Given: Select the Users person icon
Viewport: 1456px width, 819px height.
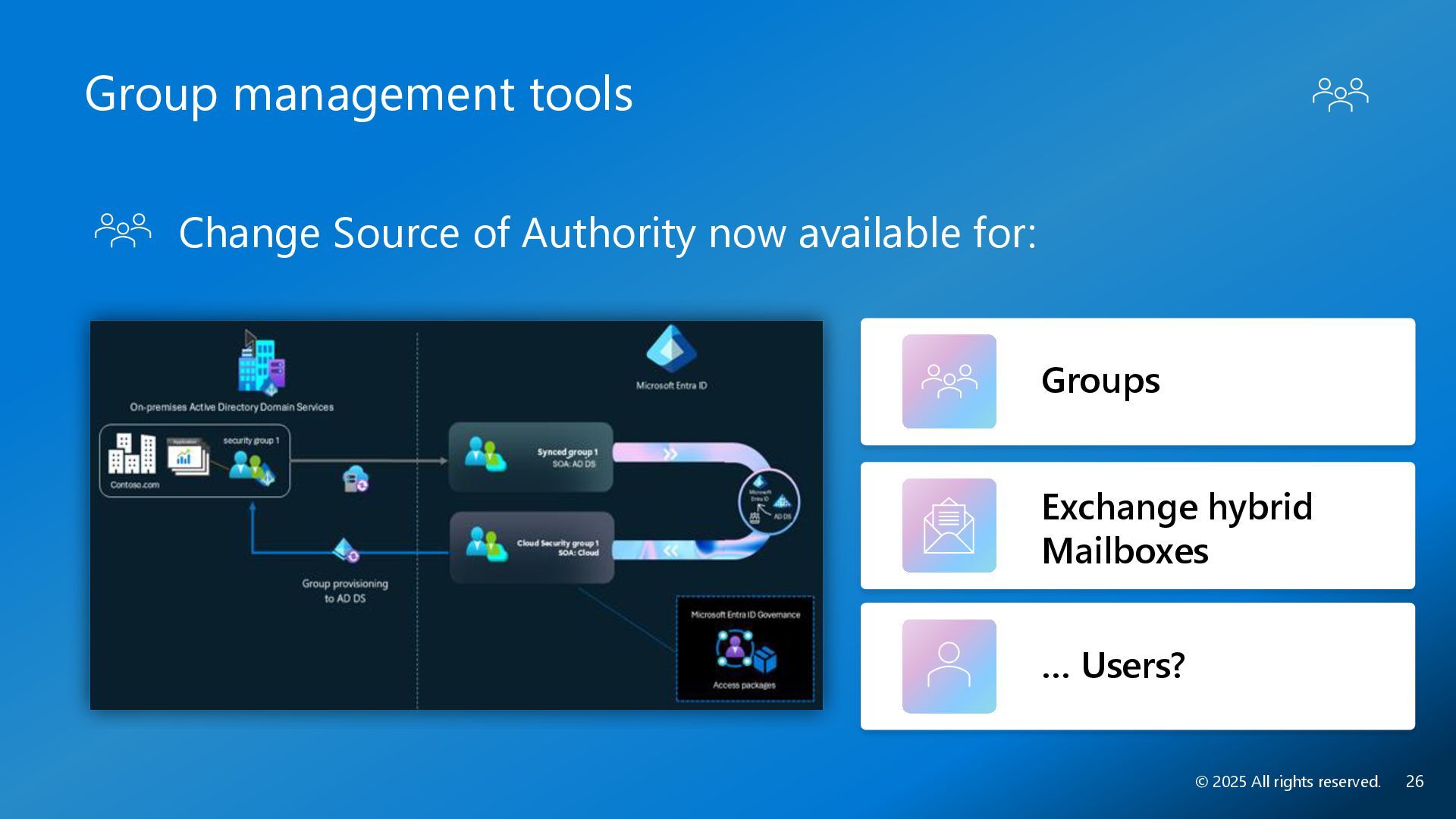Looking at the screenshot, I should (x=949, y=667).
